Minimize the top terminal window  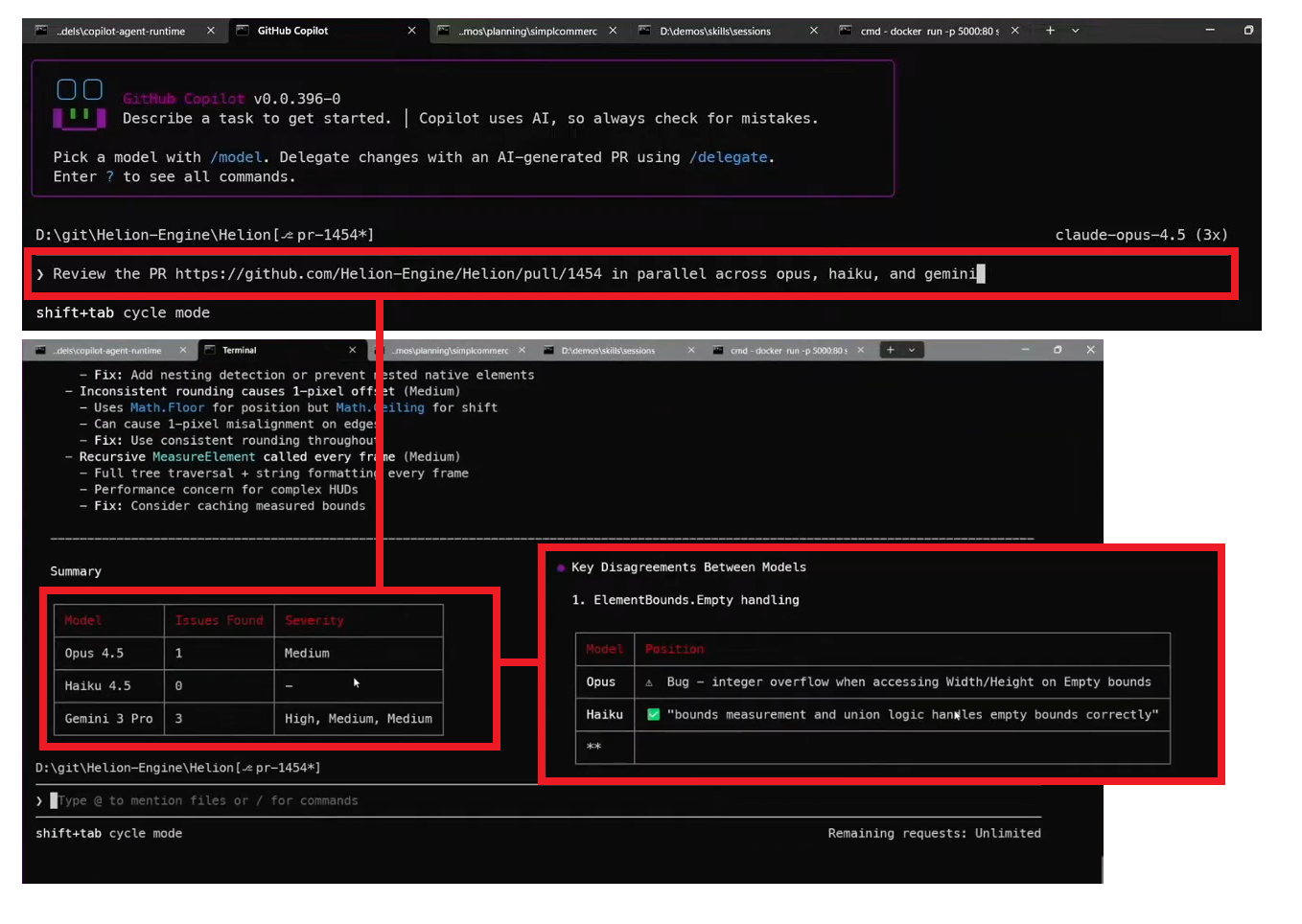[1210, 31]
